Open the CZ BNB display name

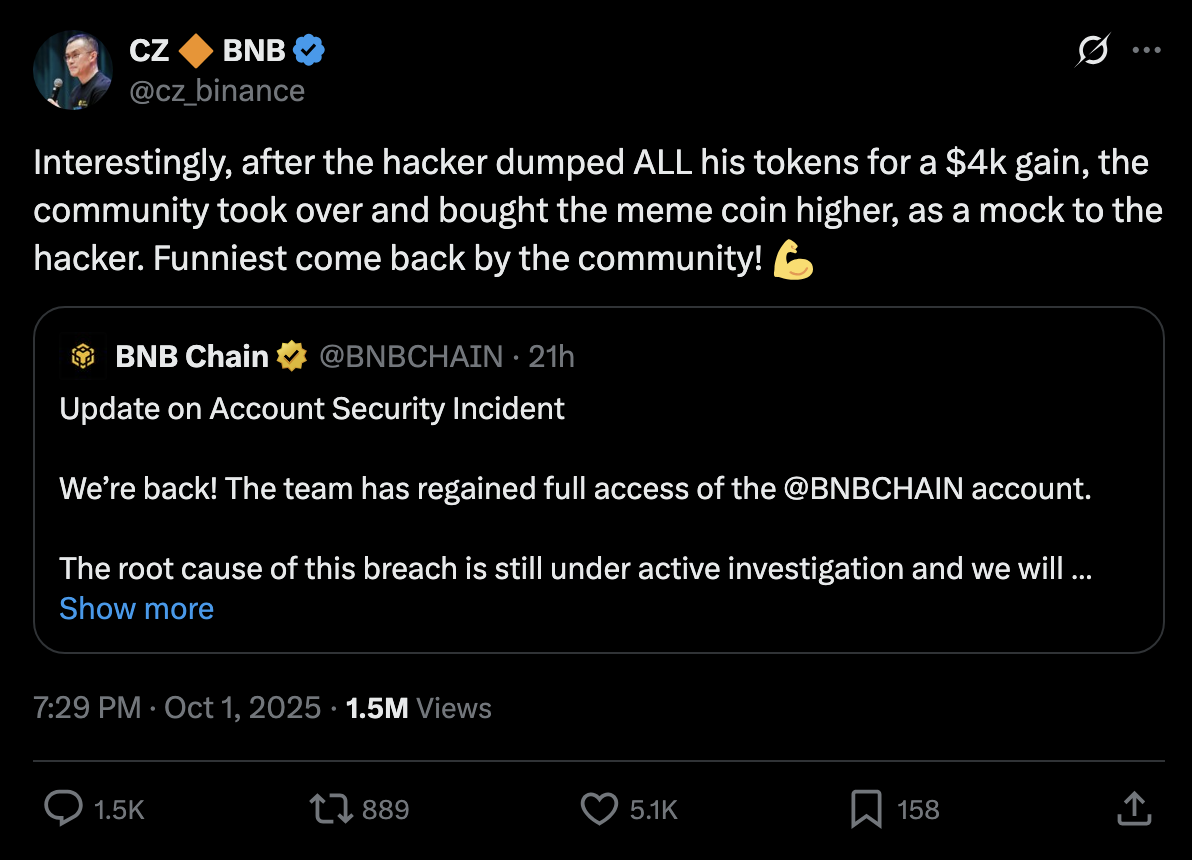coord(208,49)
